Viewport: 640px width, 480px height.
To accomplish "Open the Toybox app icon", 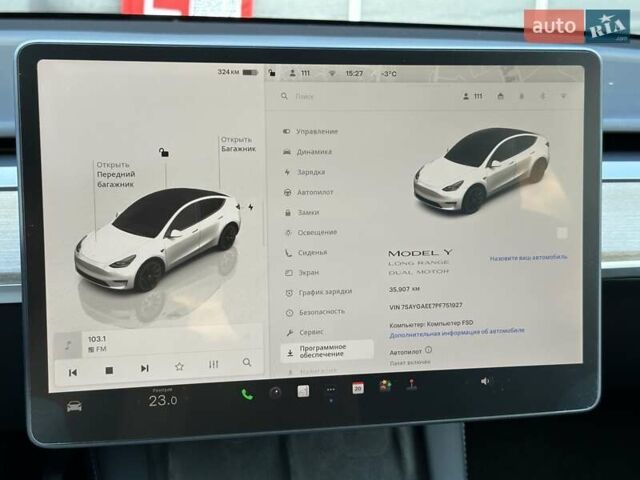I will coord(385,386).
